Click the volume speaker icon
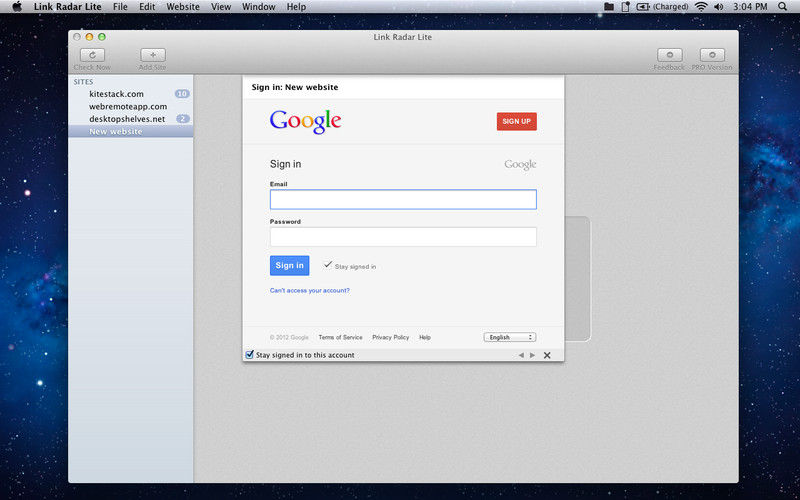This screenshot has width=800, height=500. (x=718, y=7)
